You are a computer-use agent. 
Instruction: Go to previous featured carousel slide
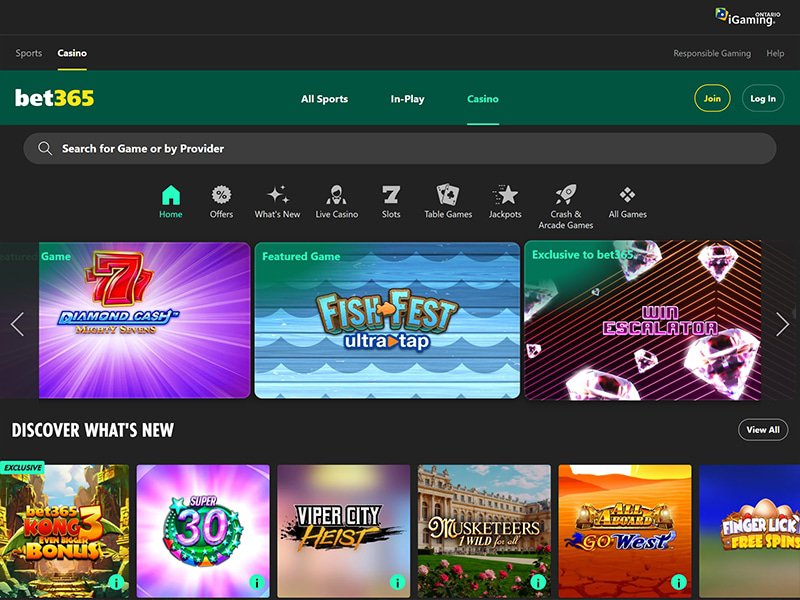pyautogui.click(x=17, y=324)
